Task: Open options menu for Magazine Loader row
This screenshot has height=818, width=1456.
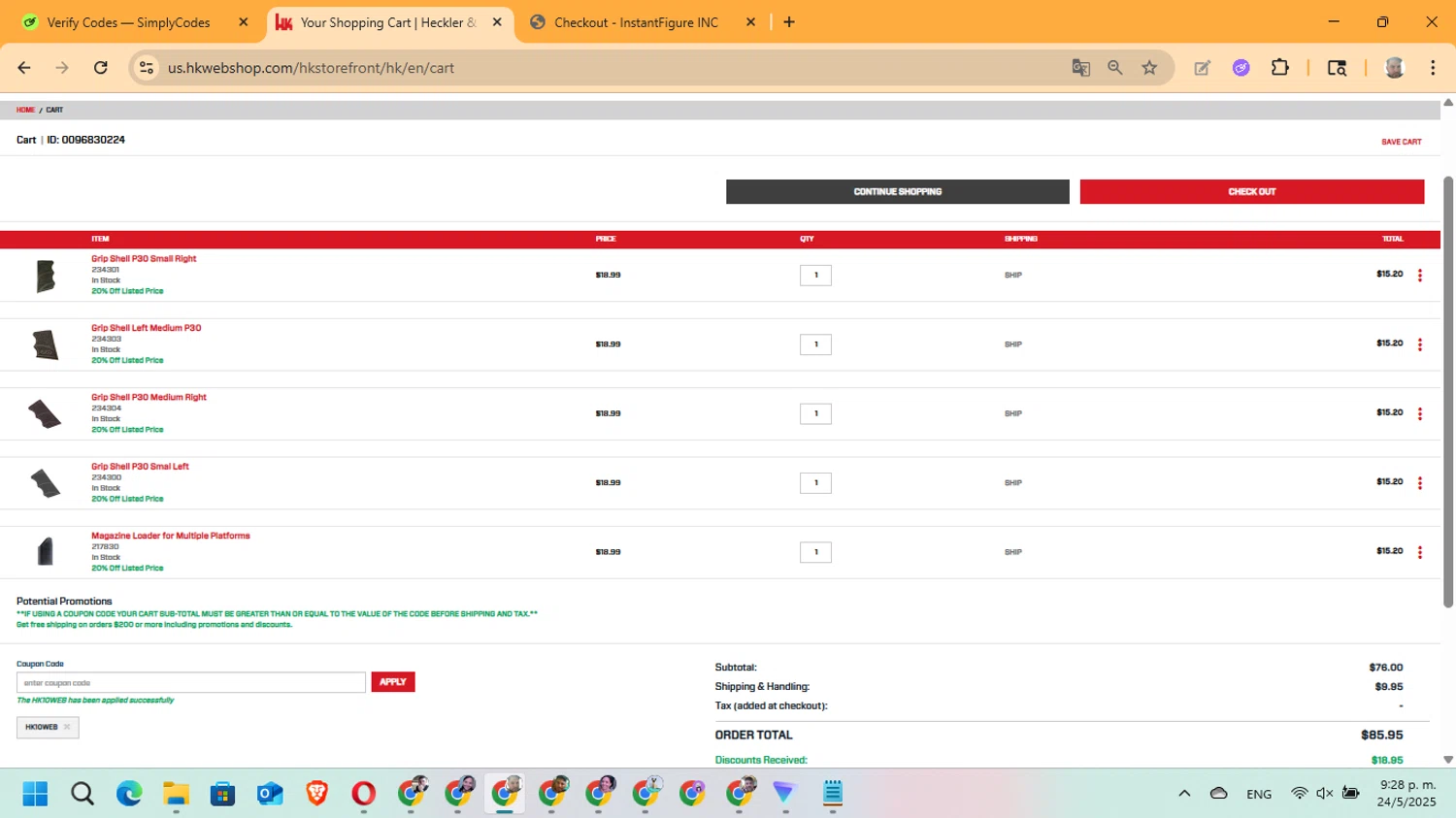Action: [x=1419, y=552]
